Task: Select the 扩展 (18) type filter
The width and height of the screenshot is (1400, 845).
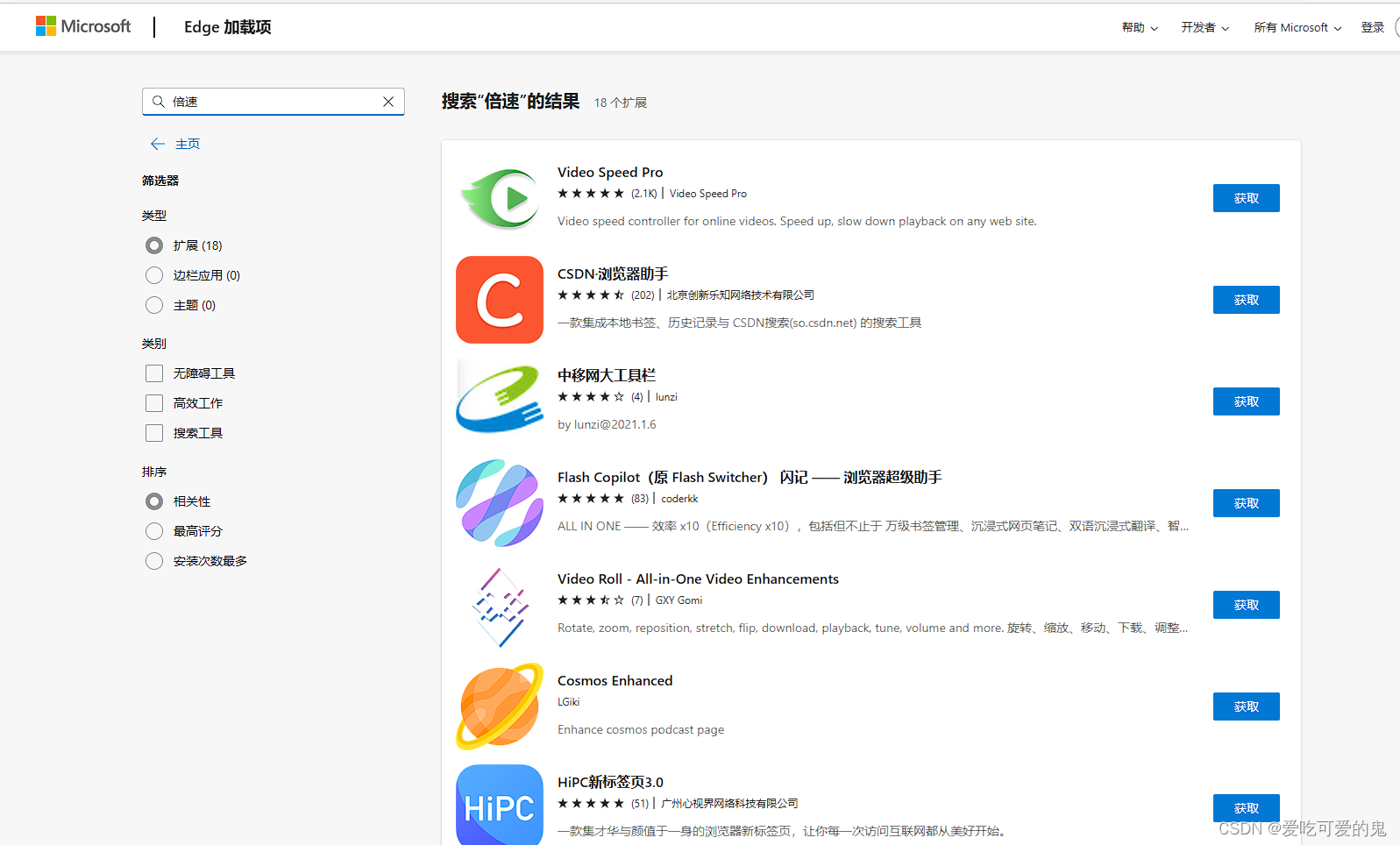Action: tap(154, 245)
